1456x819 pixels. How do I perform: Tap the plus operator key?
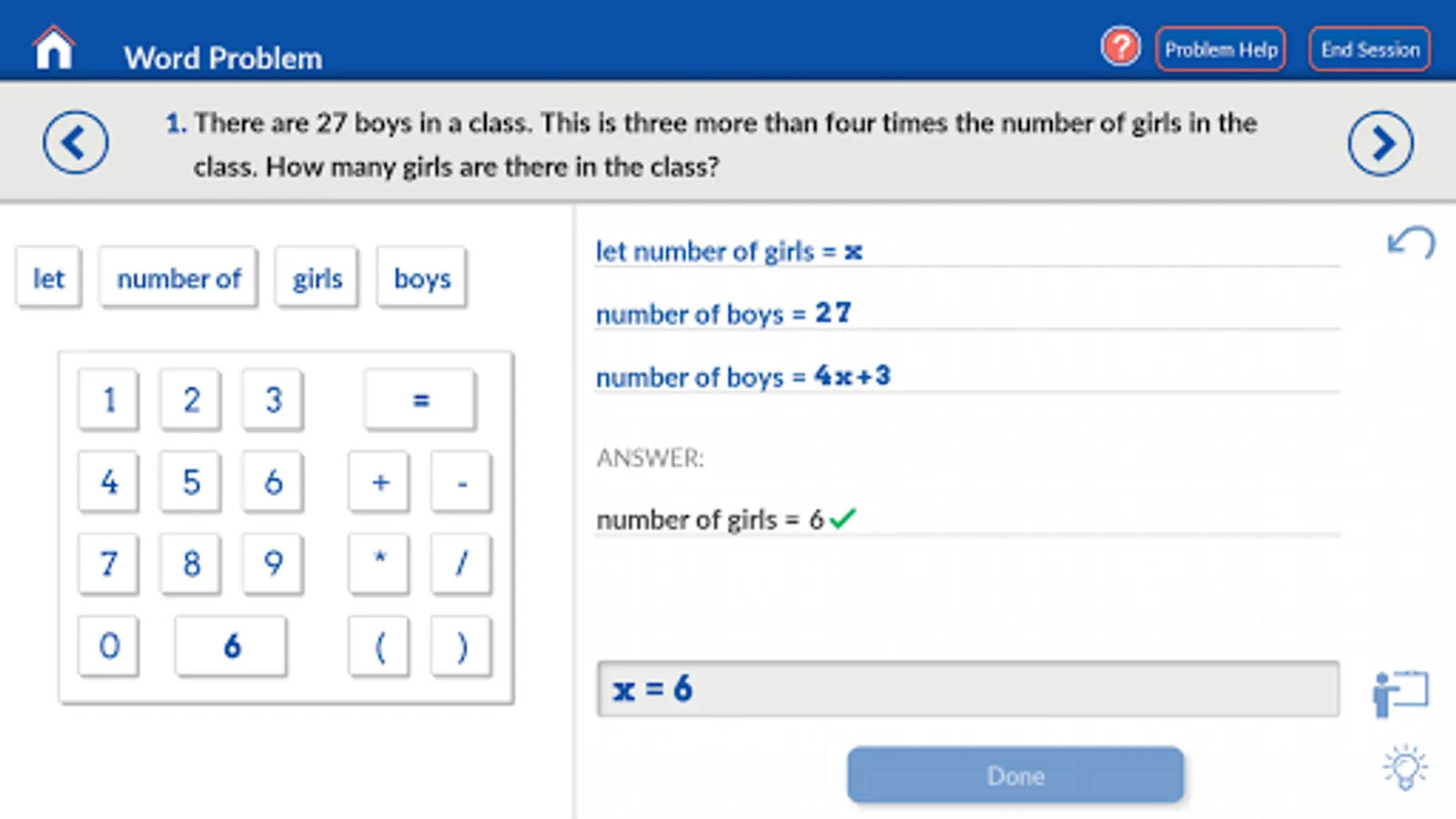(x=379, y=481)
